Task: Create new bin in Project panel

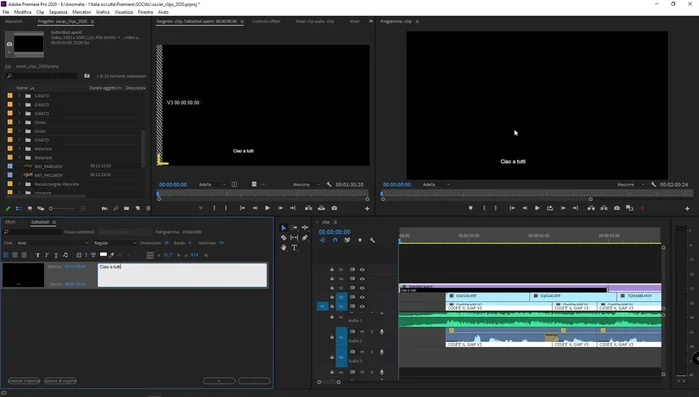Action: [x=127, y=209]
